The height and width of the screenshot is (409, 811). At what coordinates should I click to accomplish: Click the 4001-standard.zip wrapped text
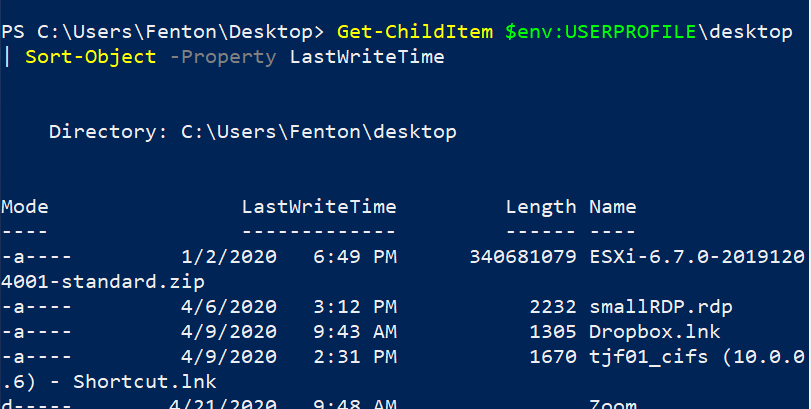tap(103, 282)
